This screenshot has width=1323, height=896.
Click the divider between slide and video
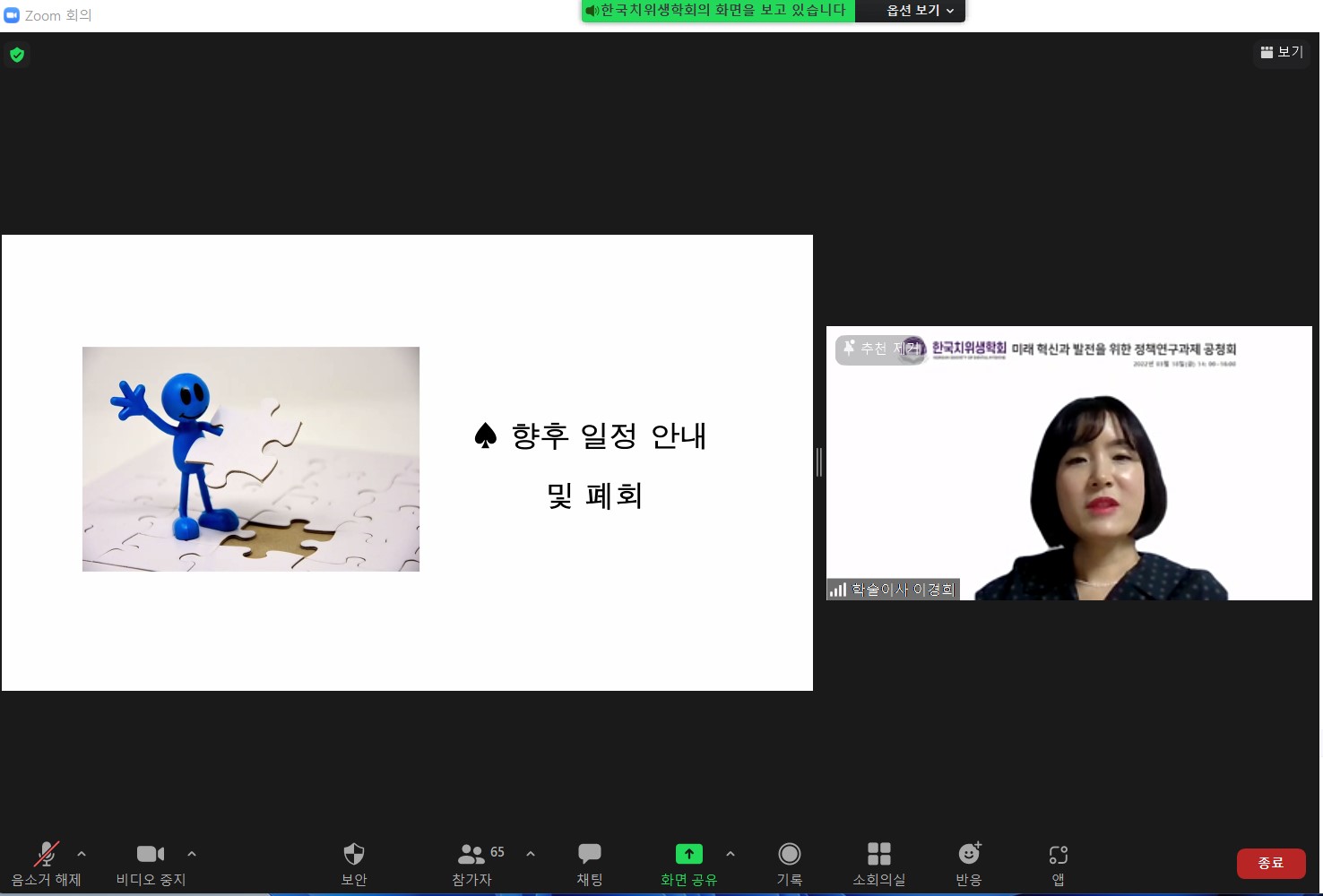tap(819, 462)
